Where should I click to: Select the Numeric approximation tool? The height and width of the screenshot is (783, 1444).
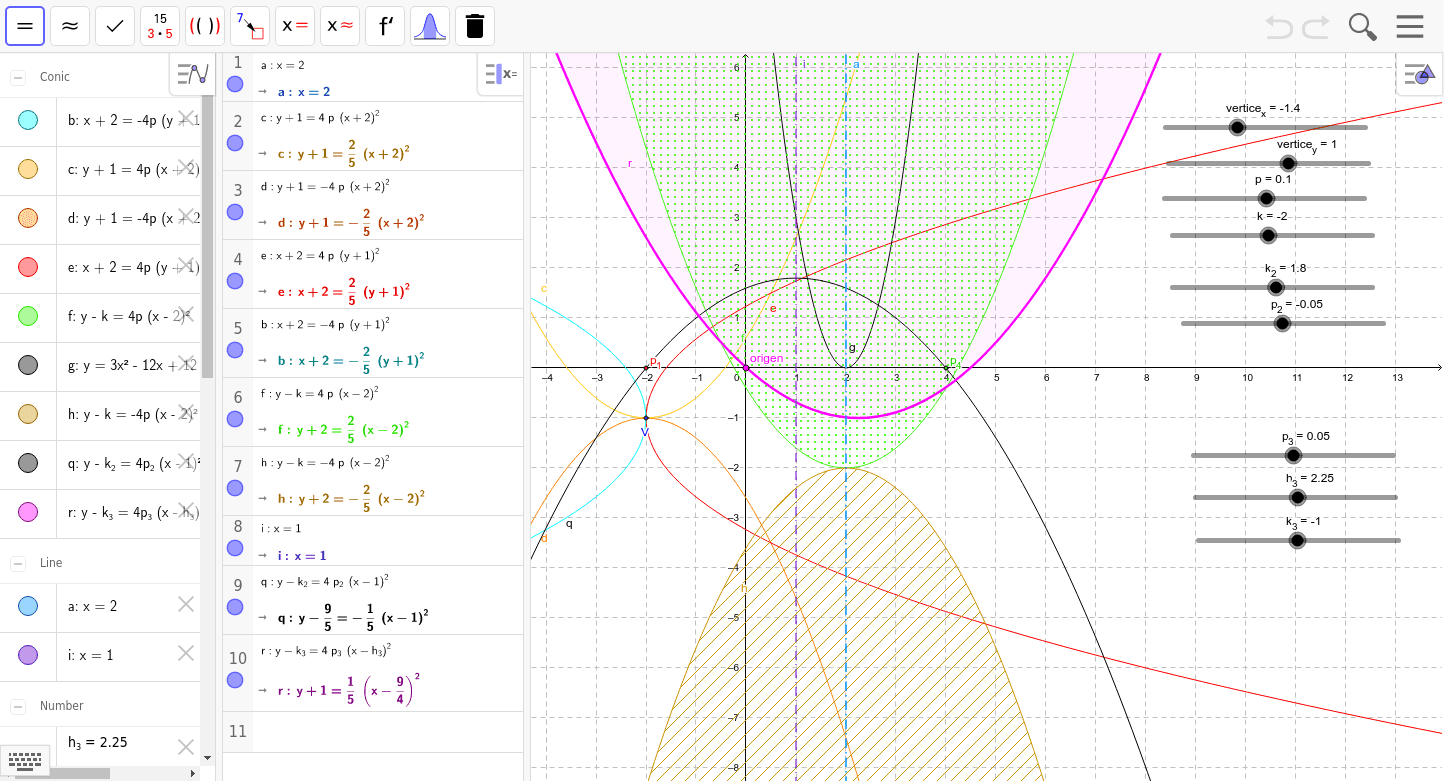[70, 26]
